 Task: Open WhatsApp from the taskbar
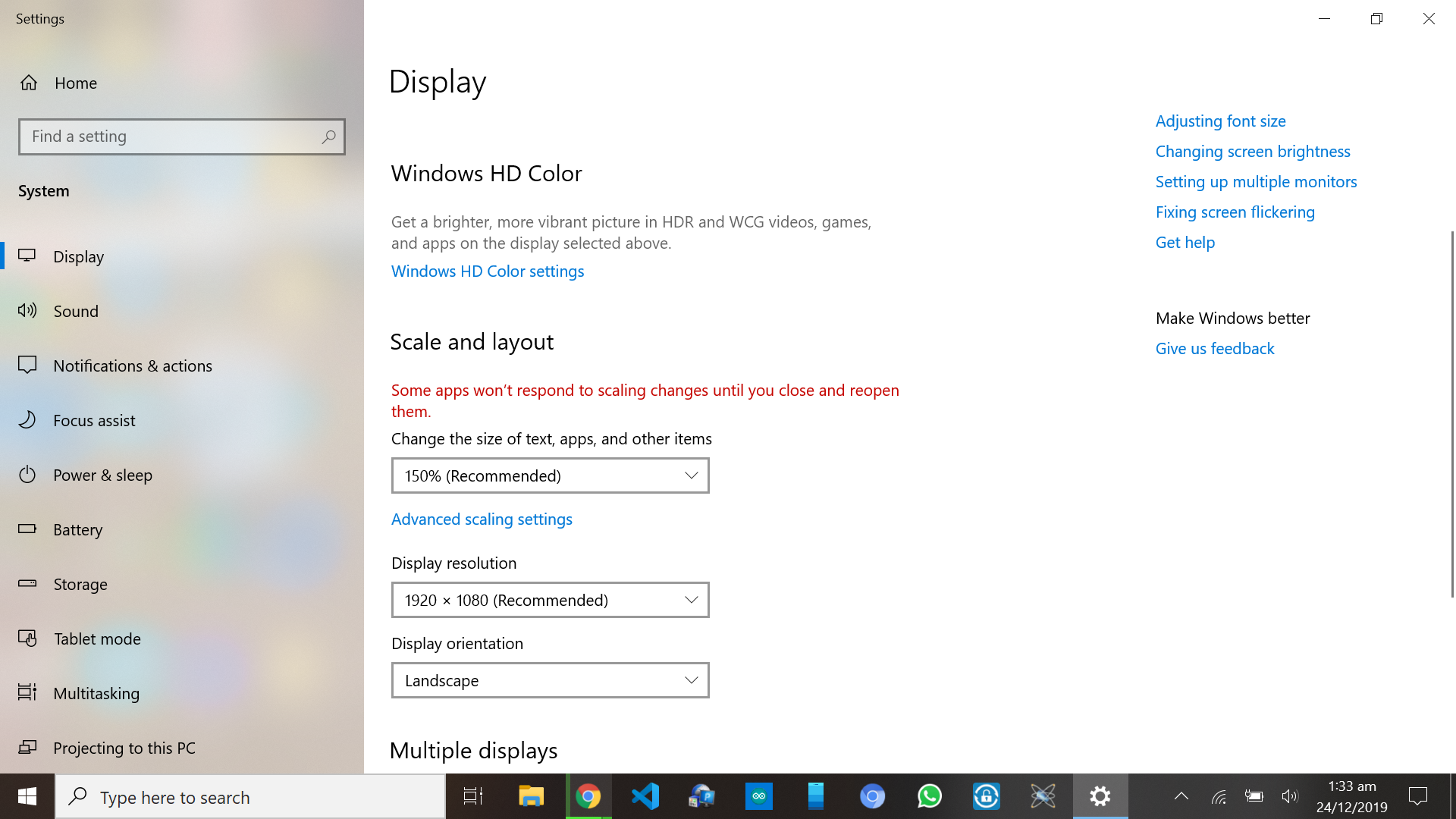click(929, 796)
